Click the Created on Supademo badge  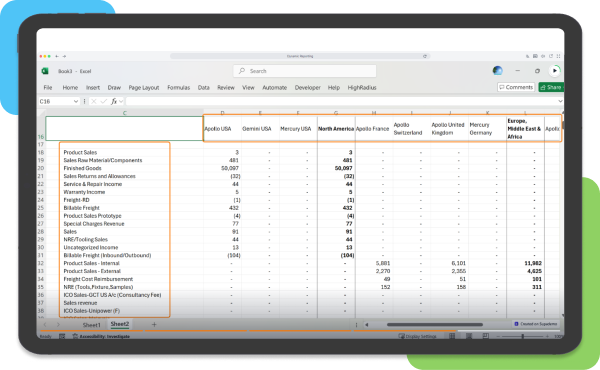coord(535,324)
